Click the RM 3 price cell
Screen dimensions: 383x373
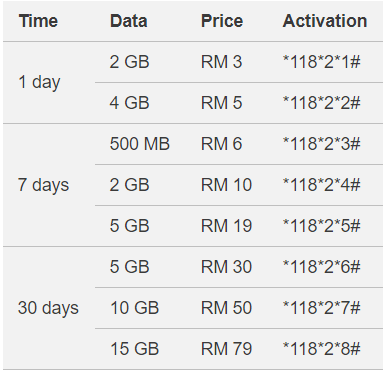point(222,62)
